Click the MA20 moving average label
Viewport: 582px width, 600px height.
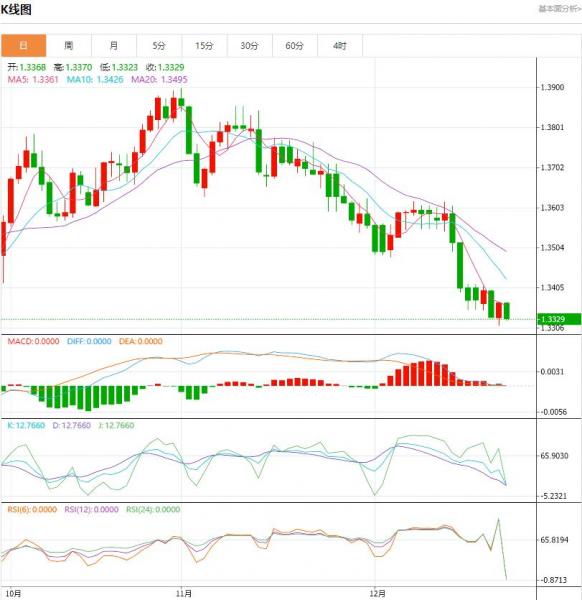pos(159,80)
